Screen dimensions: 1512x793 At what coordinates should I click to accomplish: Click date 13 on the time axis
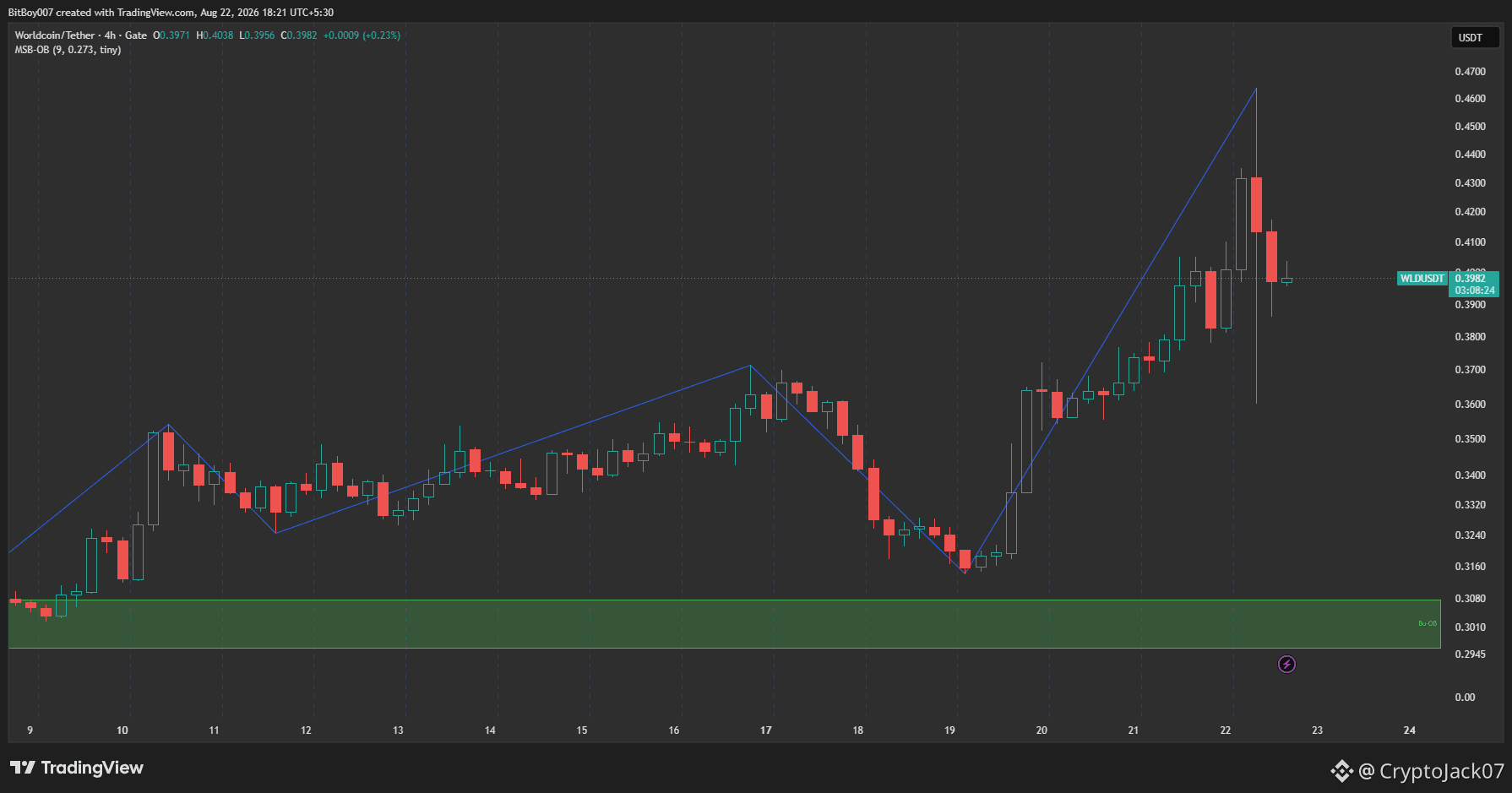(x=398, y=731)
